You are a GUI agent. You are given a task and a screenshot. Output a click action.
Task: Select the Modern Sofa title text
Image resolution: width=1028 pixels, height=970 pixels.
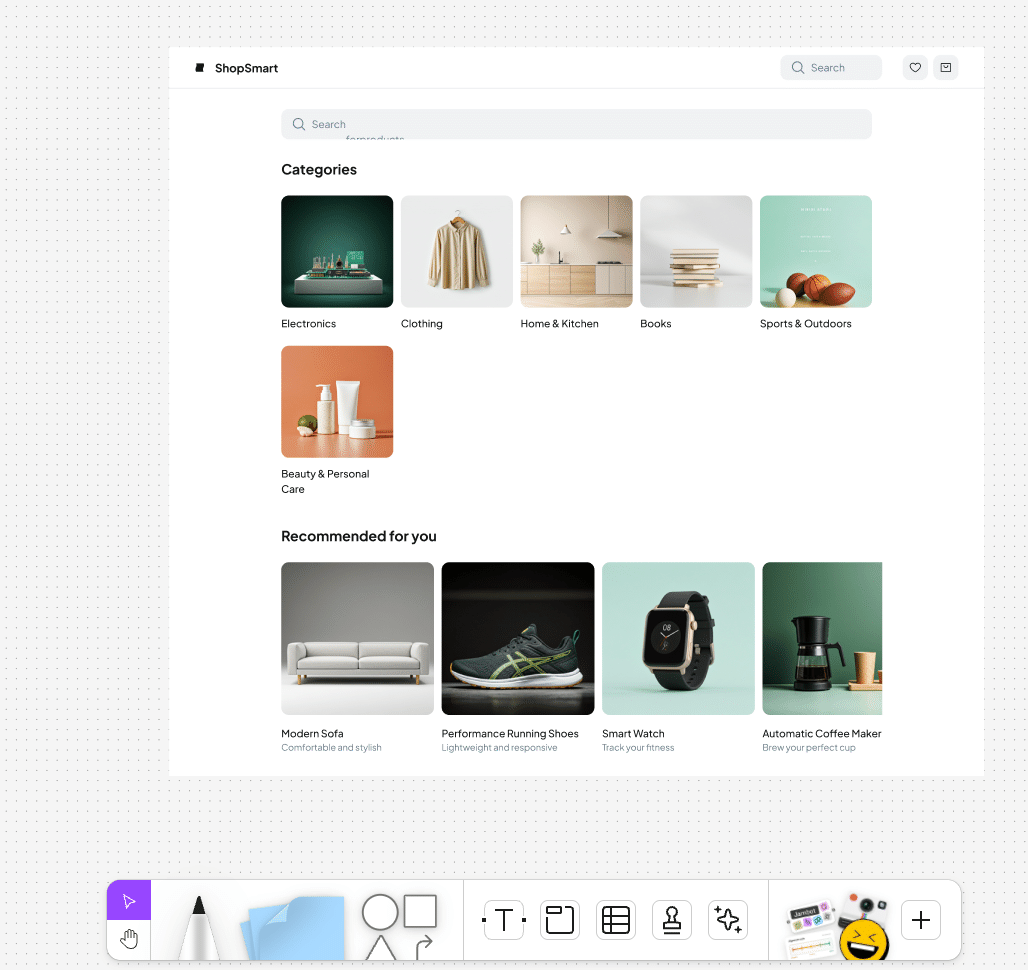point(312,733)
